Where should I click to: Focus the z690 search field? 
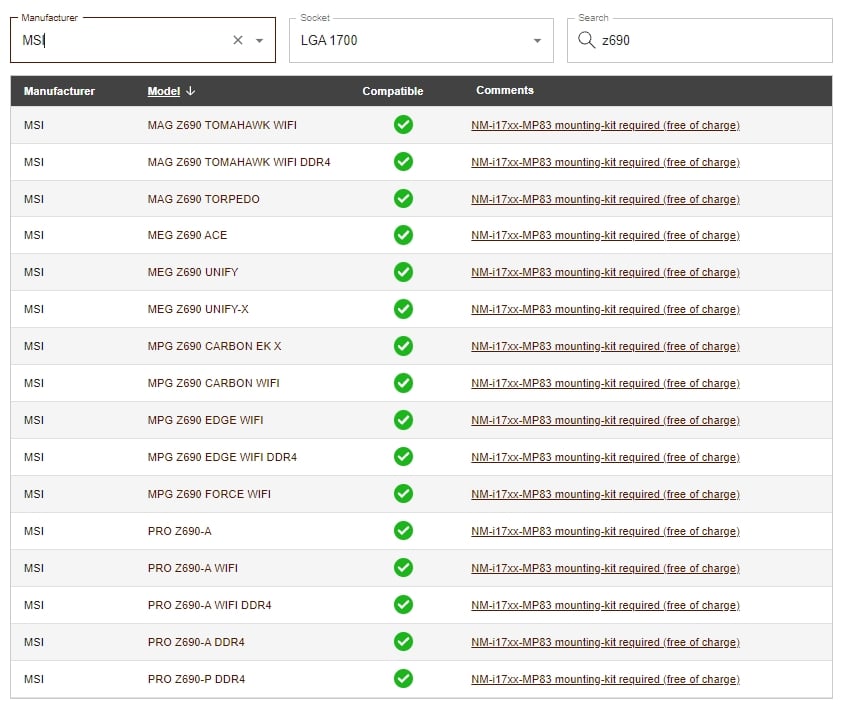tap(710, 41)
